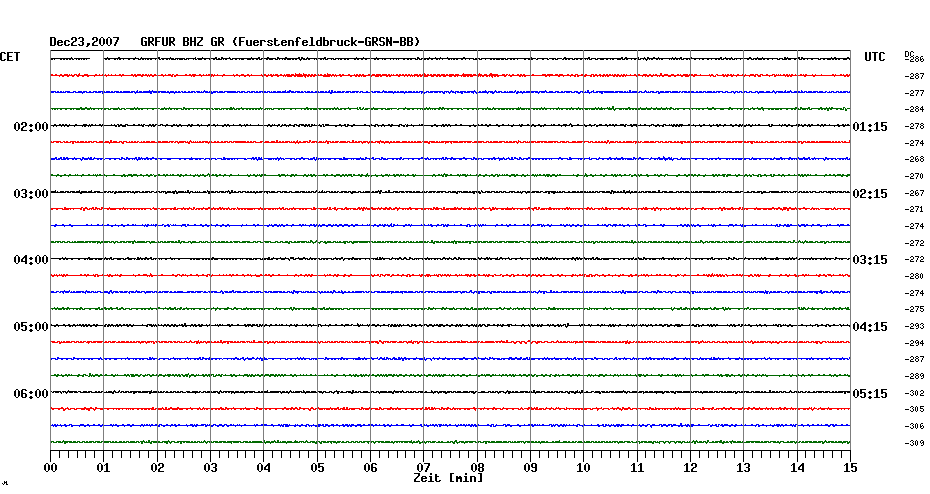Click minute tick label 10
This screenshot has height=494, width=930.
click(584, 468)
